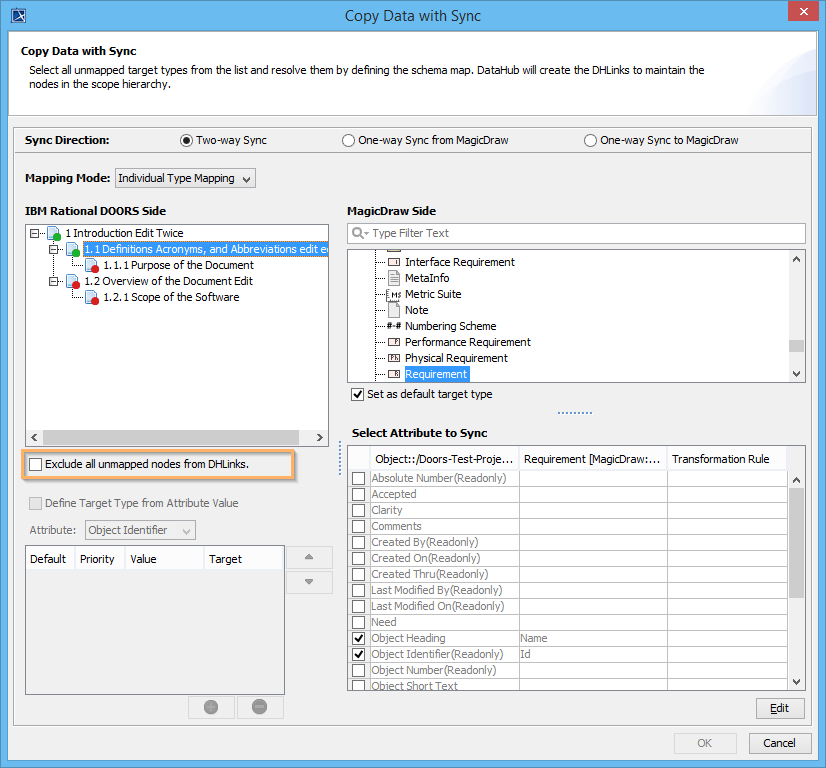Click the Physical Requirement icon
This screenshot has width=826, height=768.
[394, 358]
